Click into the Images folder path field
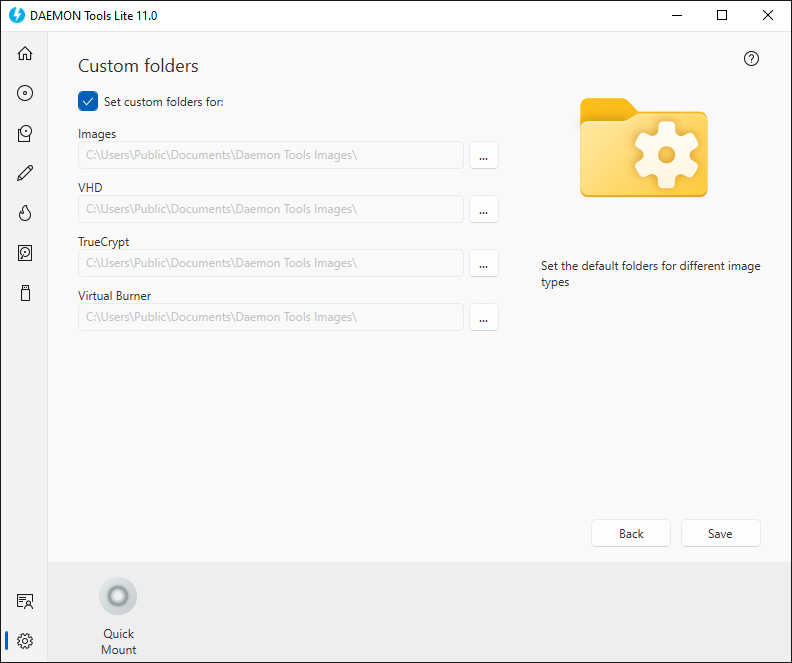Screen dimensions: 792x663 tap(271, 155)
